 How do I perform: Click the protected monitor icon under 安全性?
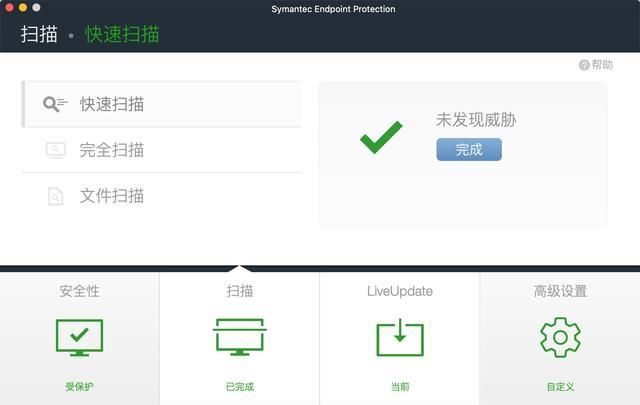pyautogui.click(x=80, y=337)
